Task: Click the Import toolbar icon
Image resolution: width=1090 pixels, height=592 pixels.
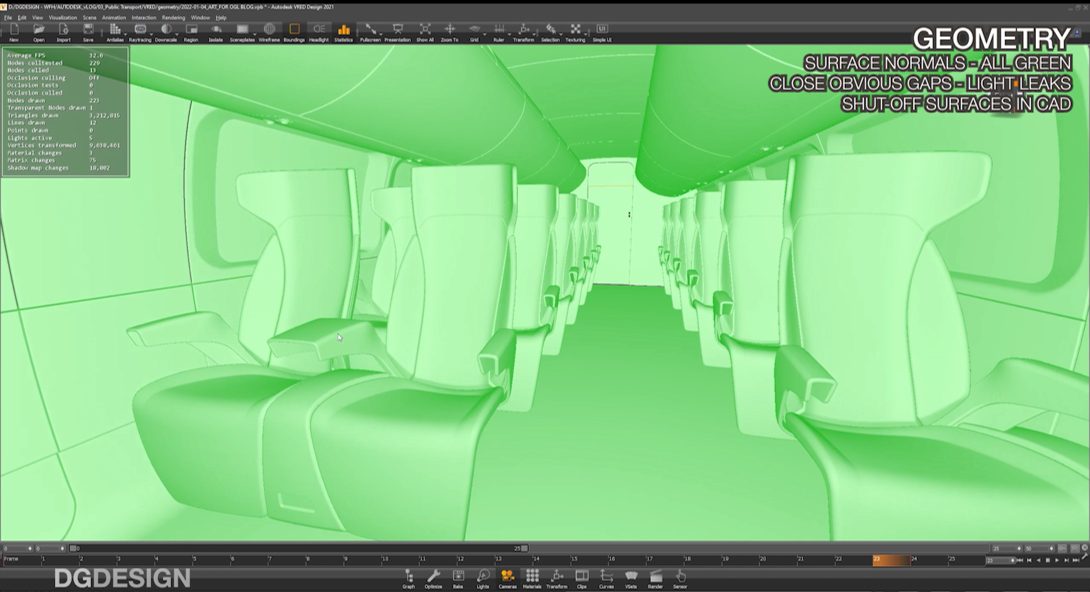Action: [63, 32]
